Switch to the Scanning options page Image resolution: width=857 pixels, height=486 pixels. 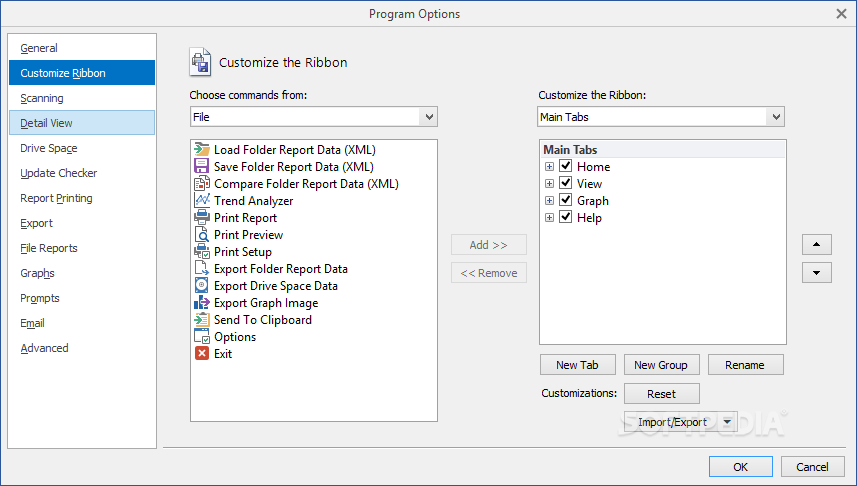(x=42, y=98)
